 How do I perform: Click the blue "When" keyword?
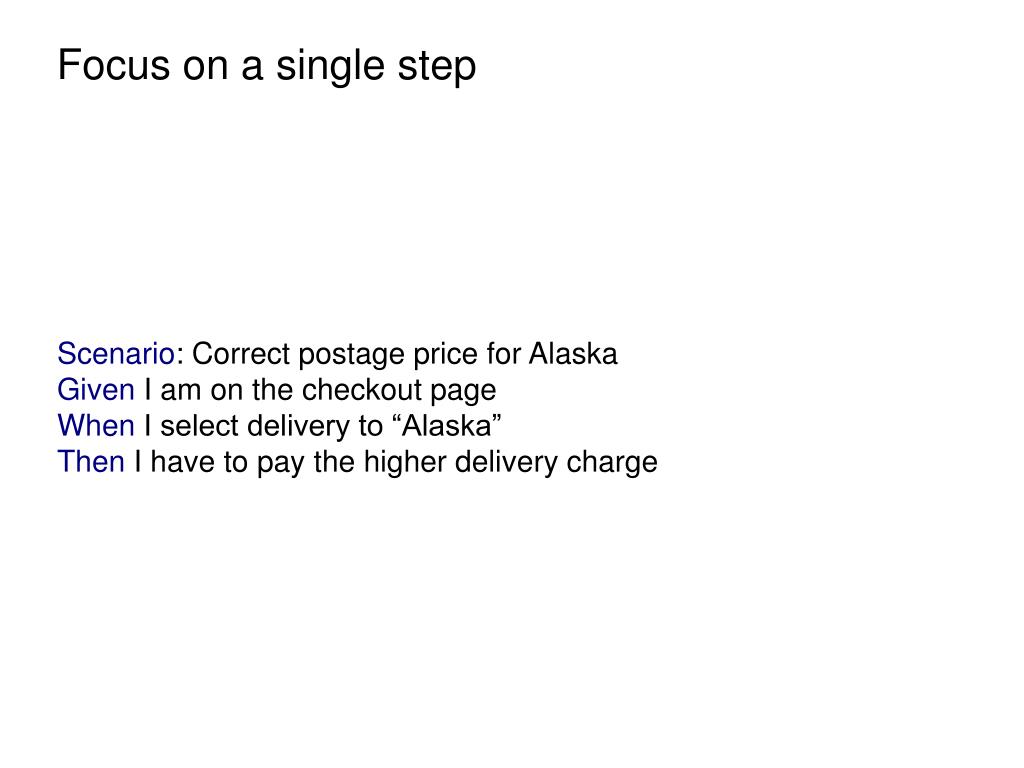[x=96, y=426]
